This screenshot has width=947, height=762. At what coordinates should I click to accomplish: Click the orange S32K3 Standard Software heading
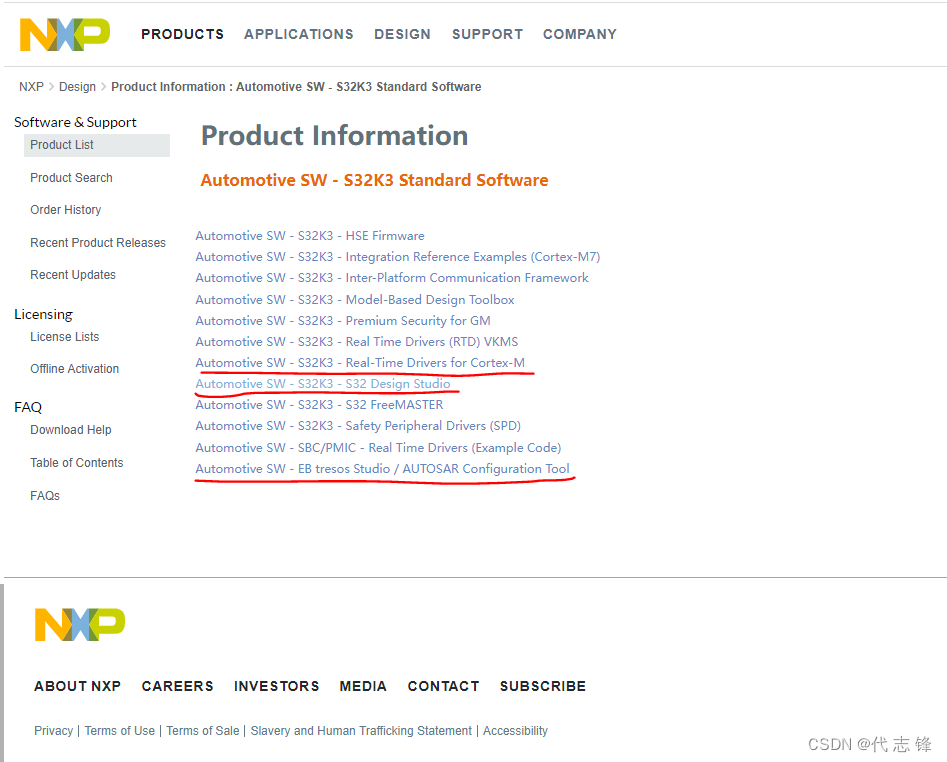tap(374, 180)
